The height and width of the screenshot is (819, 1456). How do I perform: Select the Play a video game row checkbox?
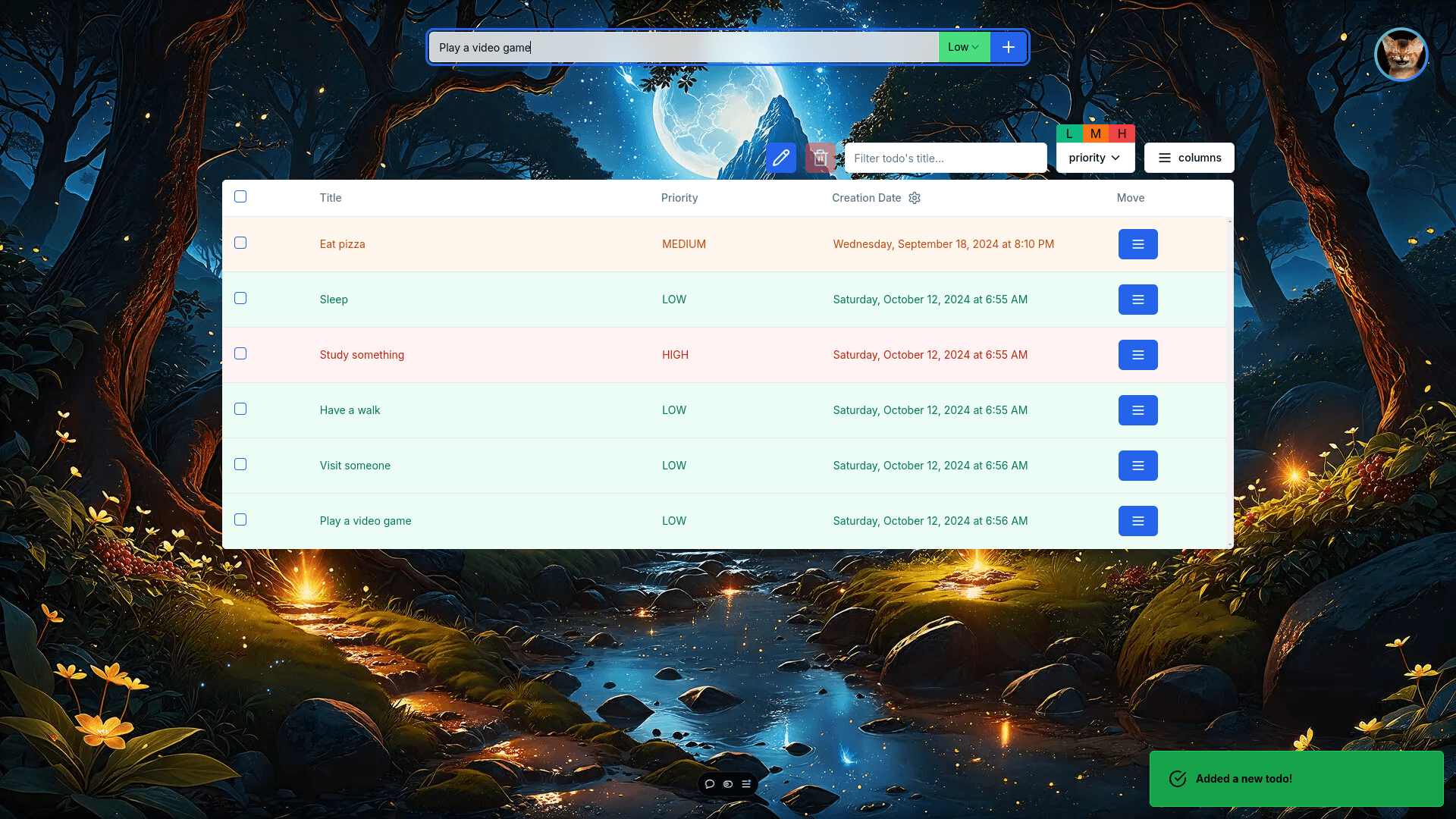[240, 519]
